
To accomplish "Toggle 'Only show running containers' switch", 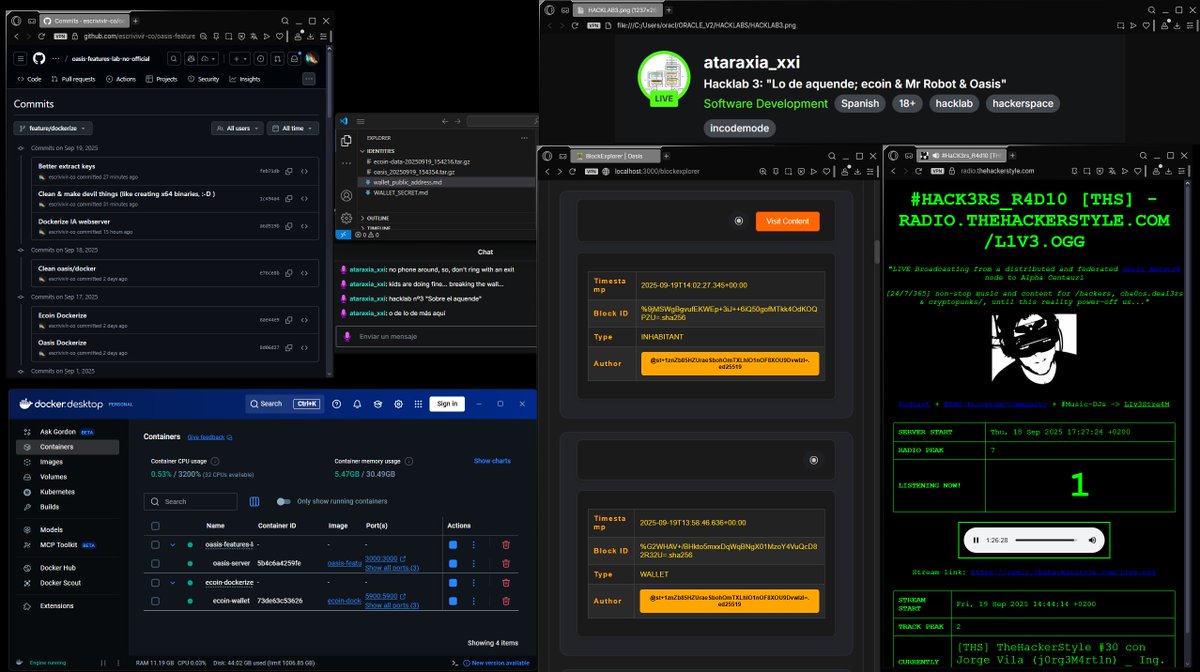I will pos(284,501).
